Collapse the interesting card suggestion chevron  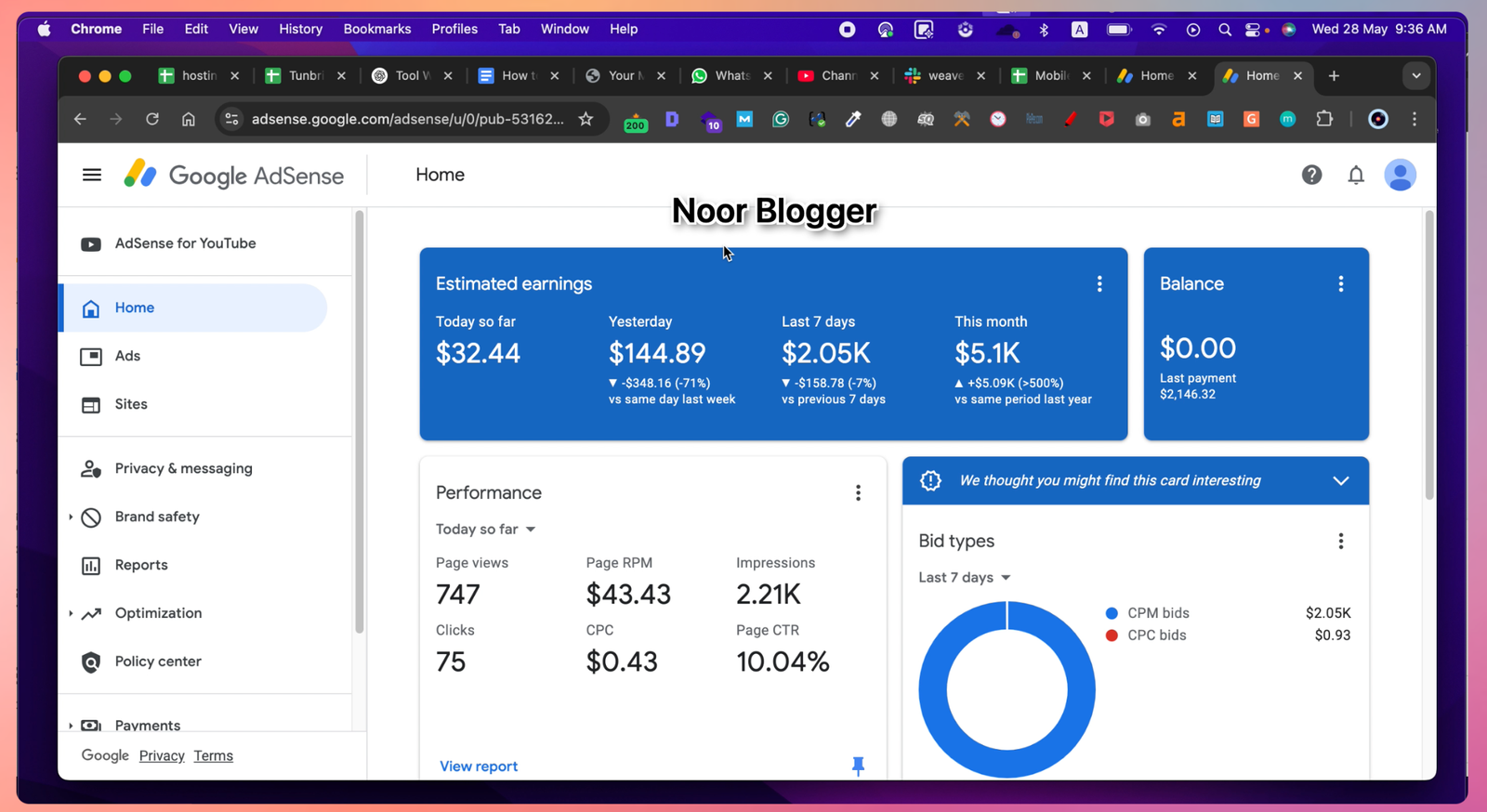pos(1340,480)
